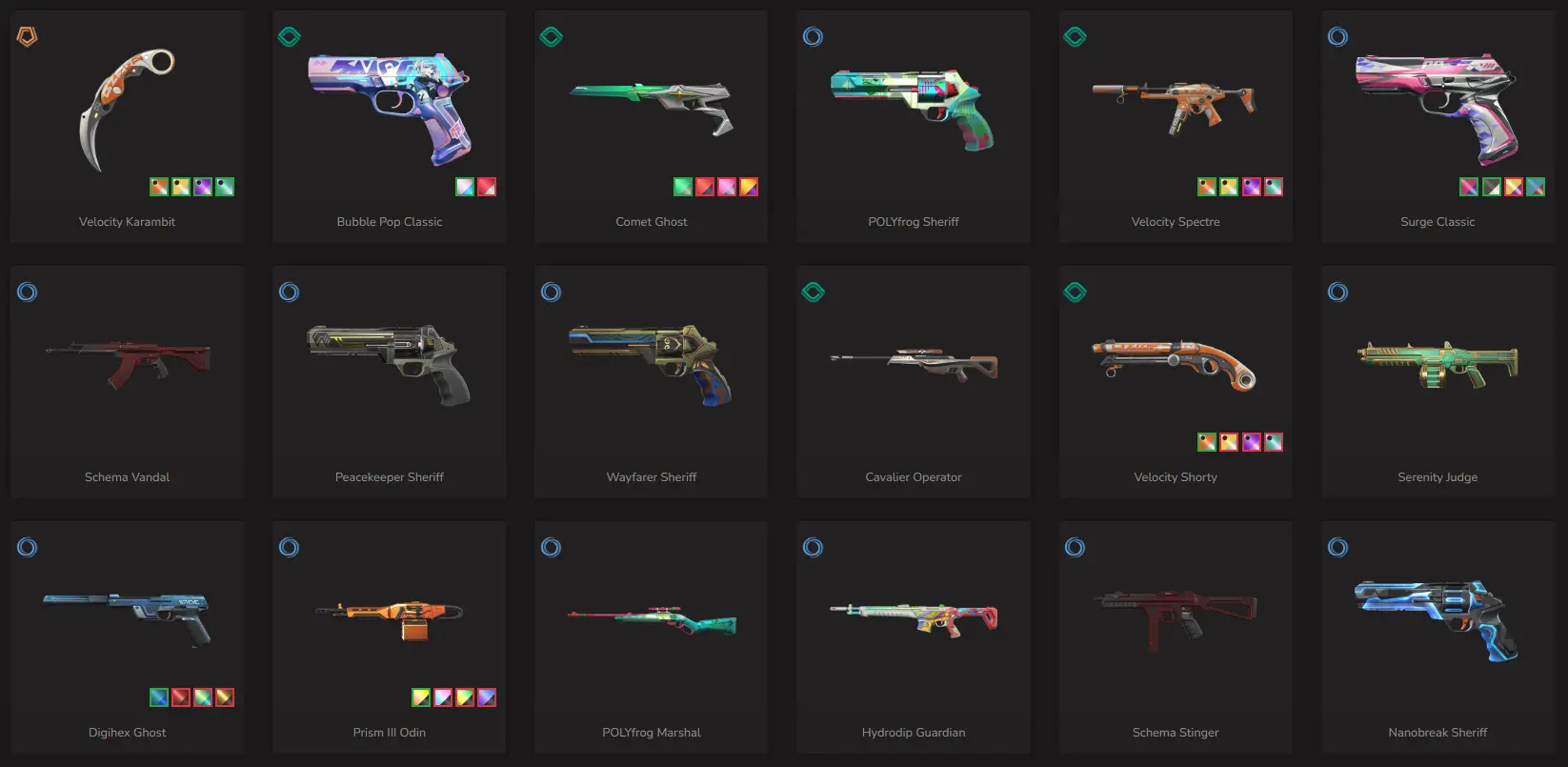Click the green tier icon on Cavalier Operator
Viewport: 1568px width, 767px height.
(814, 293)
